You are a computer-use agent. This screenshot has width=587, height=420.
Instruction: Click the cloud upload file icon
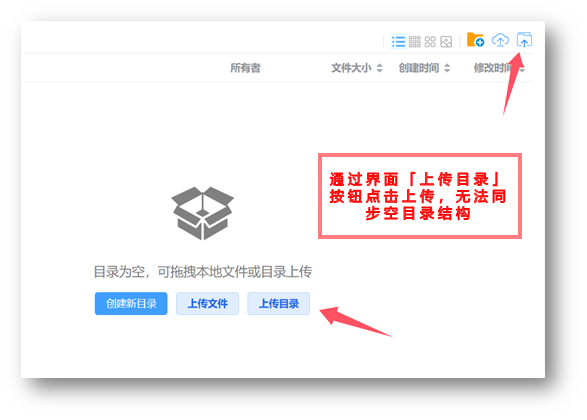pos(500,40)
